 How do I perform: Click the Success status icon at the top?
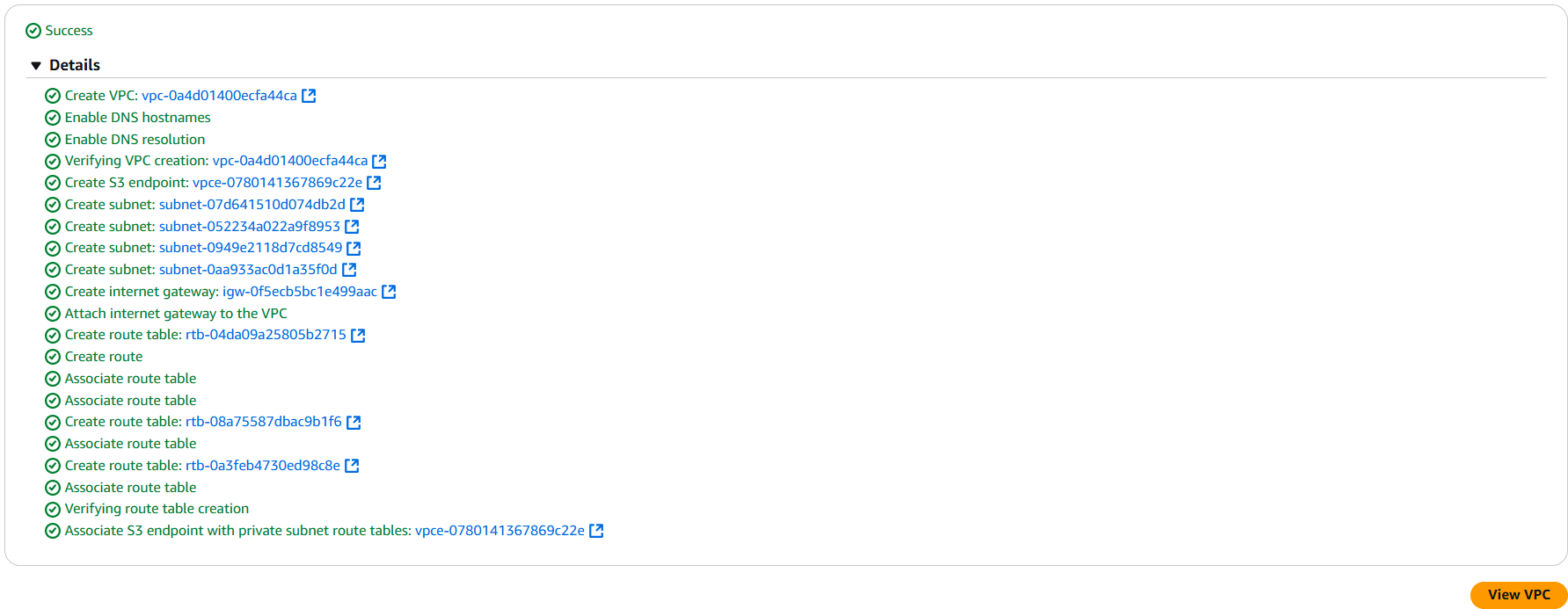click(33, 30)
